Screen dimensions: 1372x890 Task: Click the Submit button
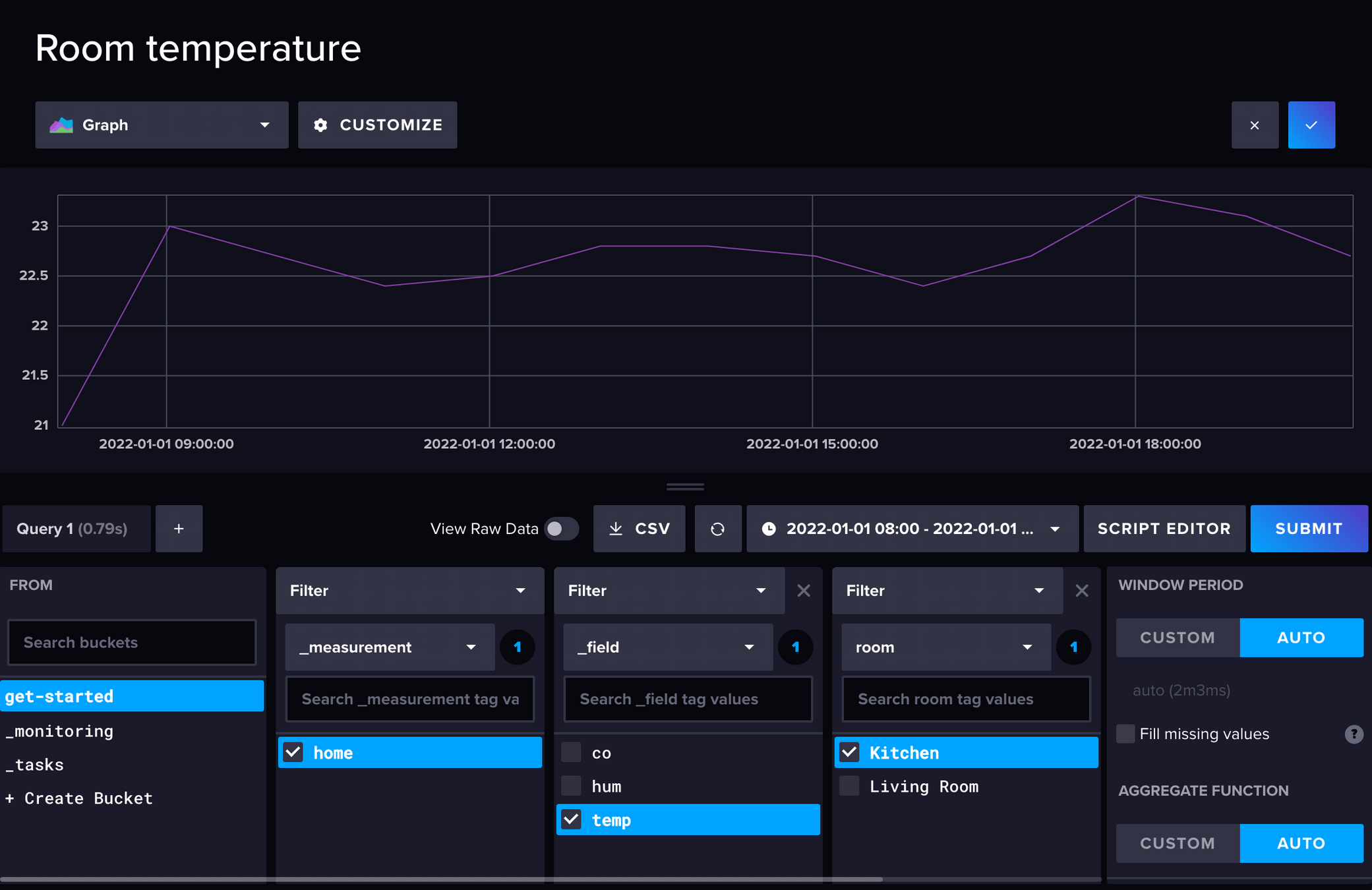pos(1308,529)
